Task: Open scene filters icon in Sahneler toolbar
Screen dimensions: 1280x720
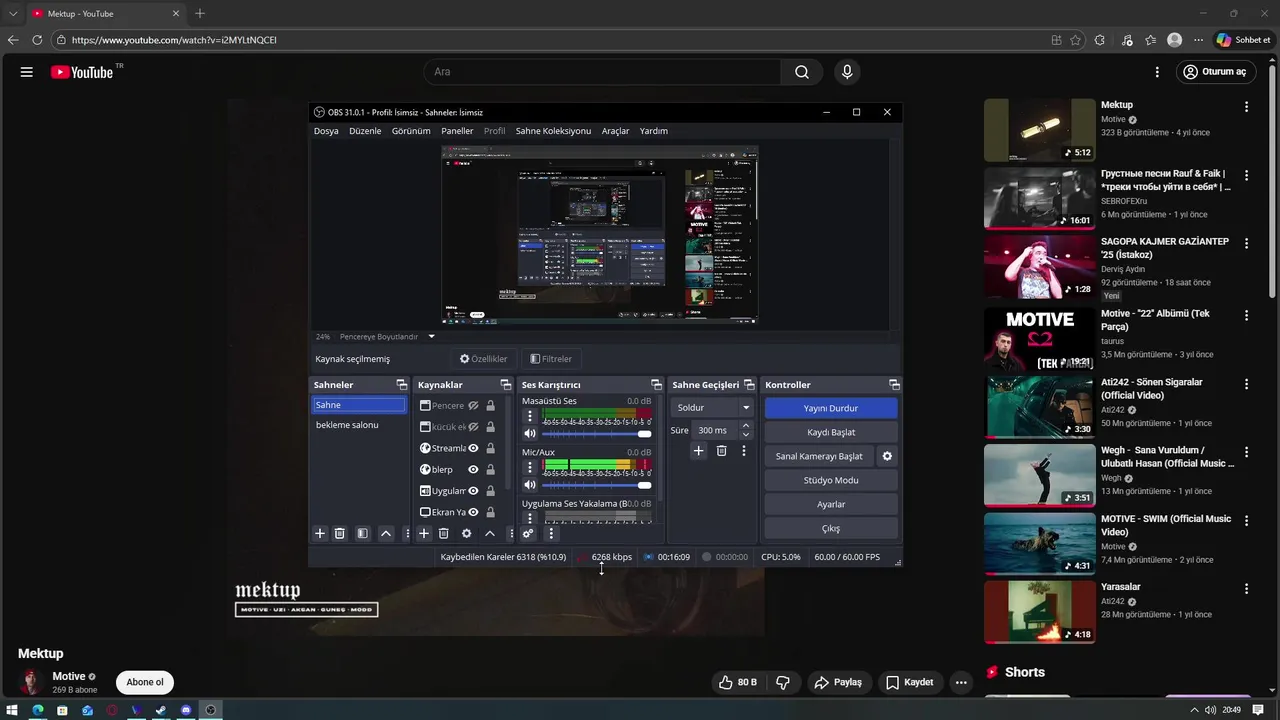Action: tap(363, 534)
